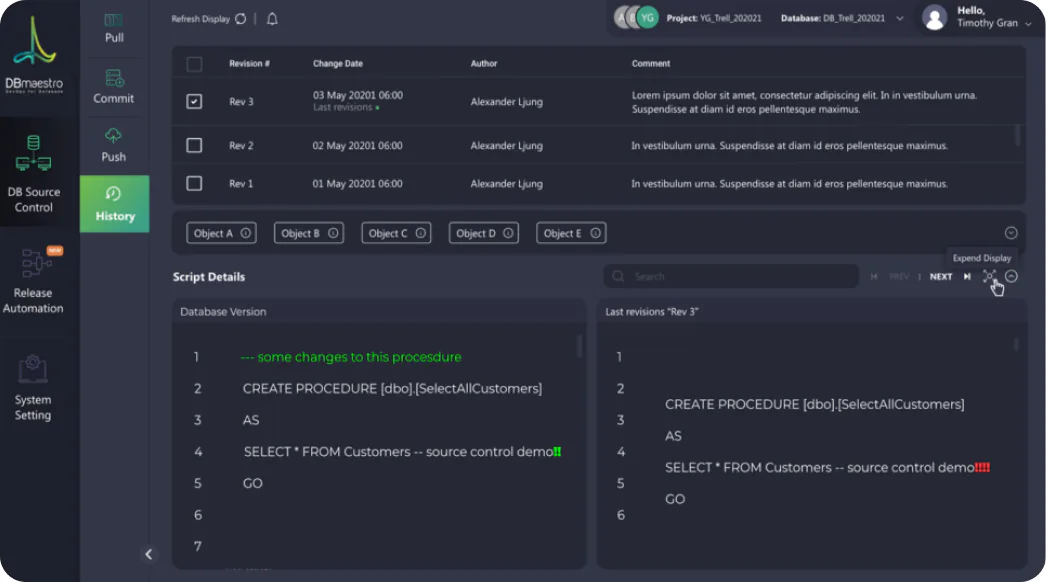
Task: Jump to last difference icon
Action: [x=967, y=276]
